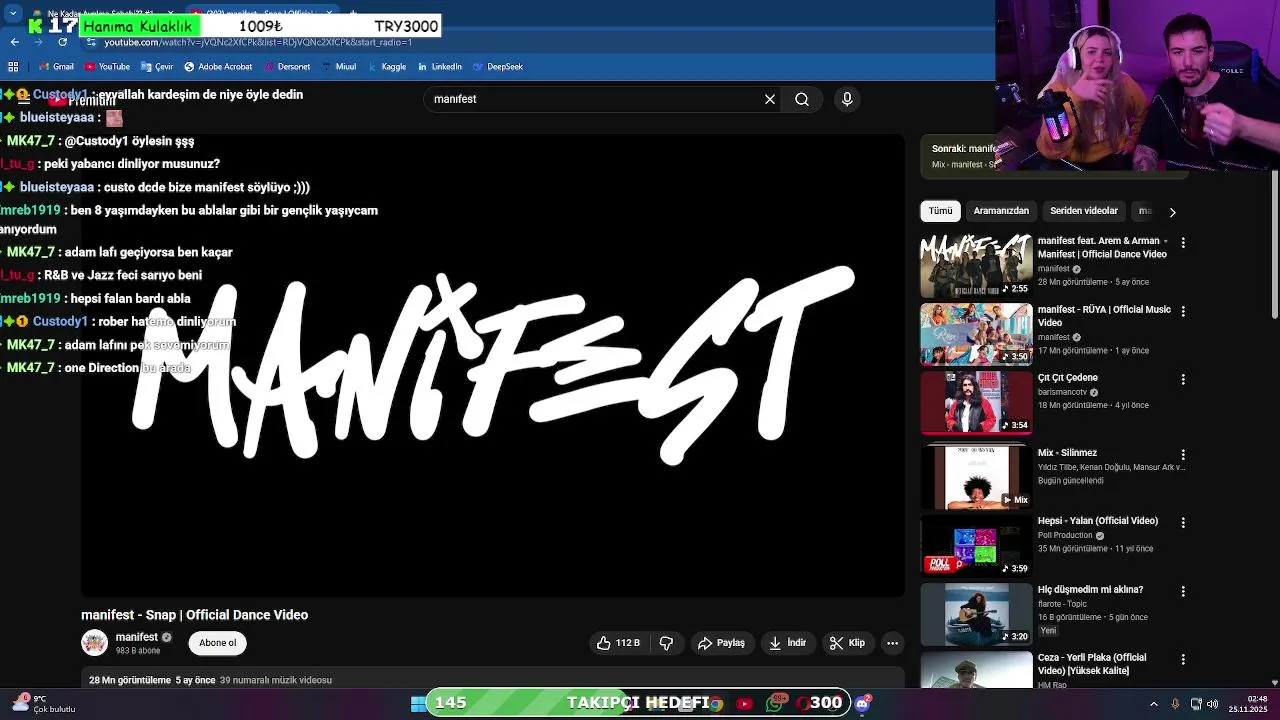Select the Seriden videolar filter chip
Viewport: 1280px width, 720px height.
[1084, 211]
